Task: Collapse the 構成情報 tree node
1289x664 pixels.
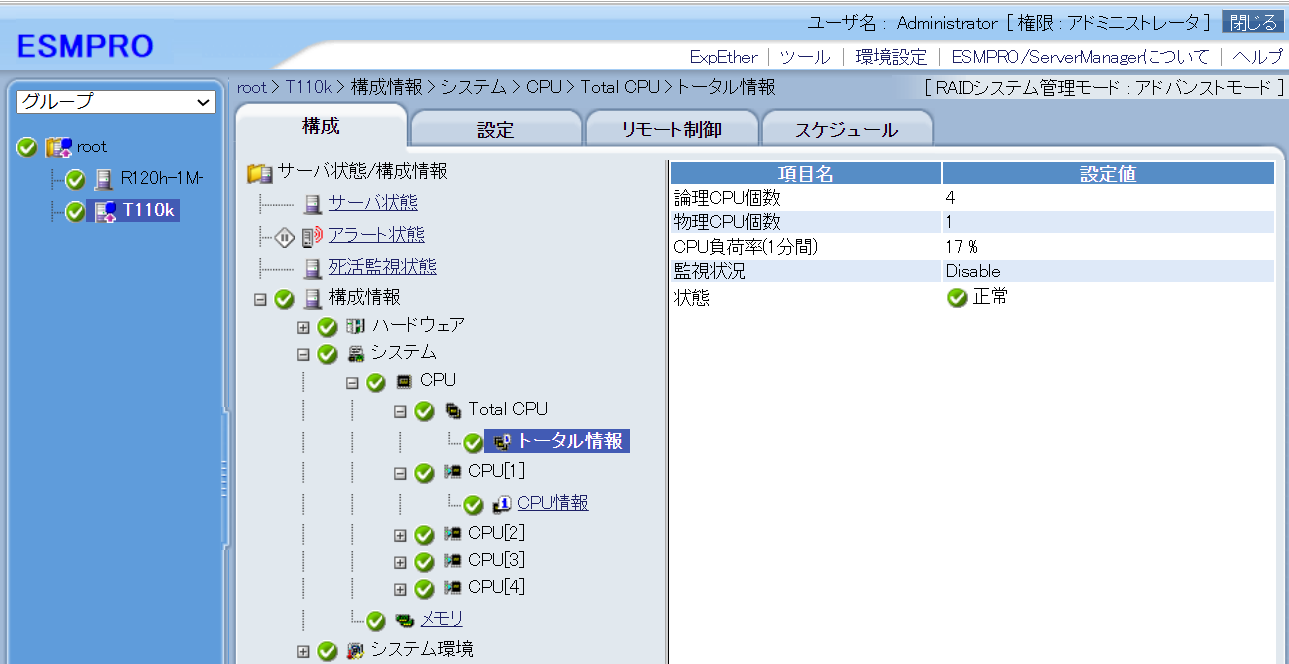Action: (x=260, y=299)
